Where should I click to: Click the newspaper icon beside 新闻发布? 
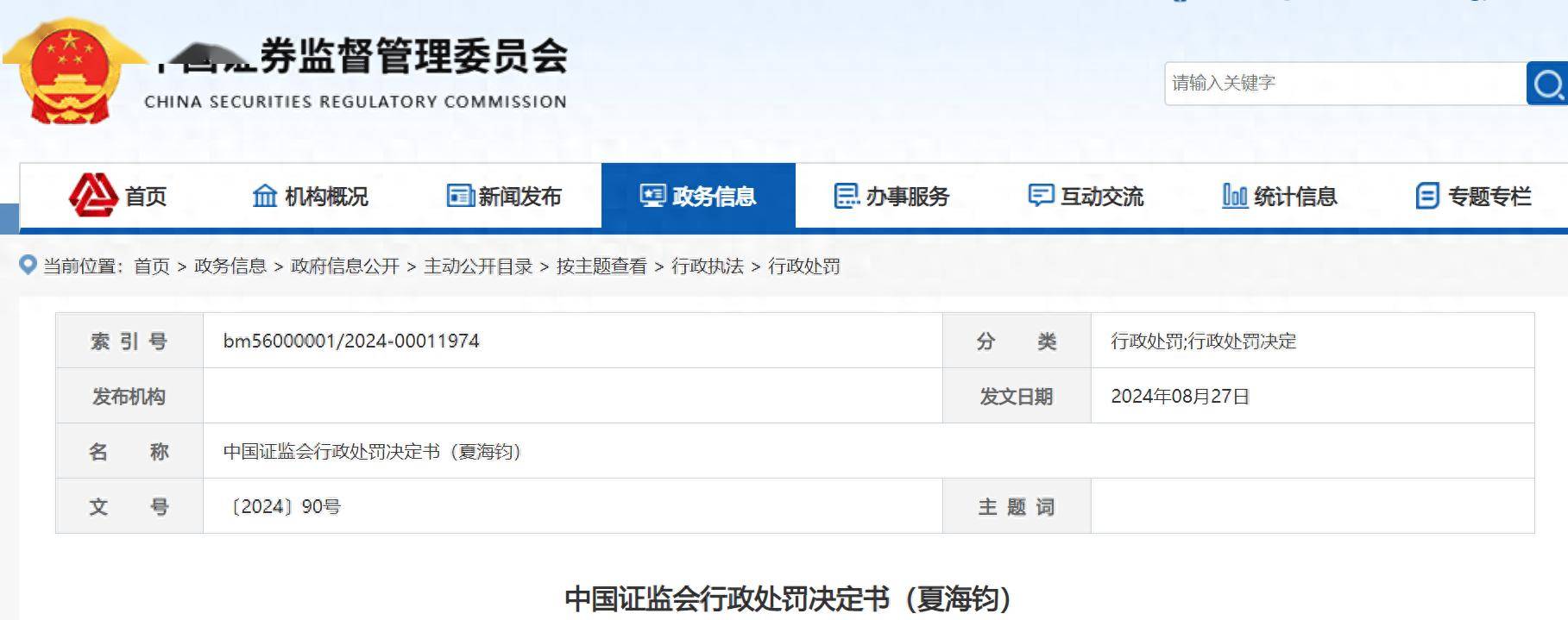pos(460,196)
